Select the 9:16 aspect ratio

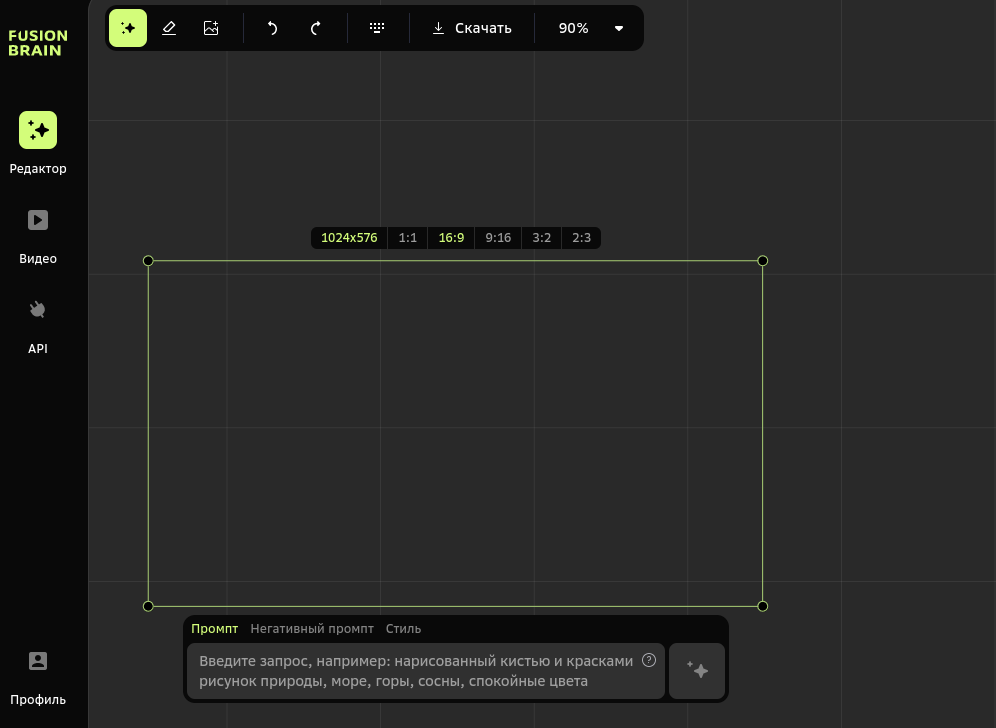tap(498, 238)
